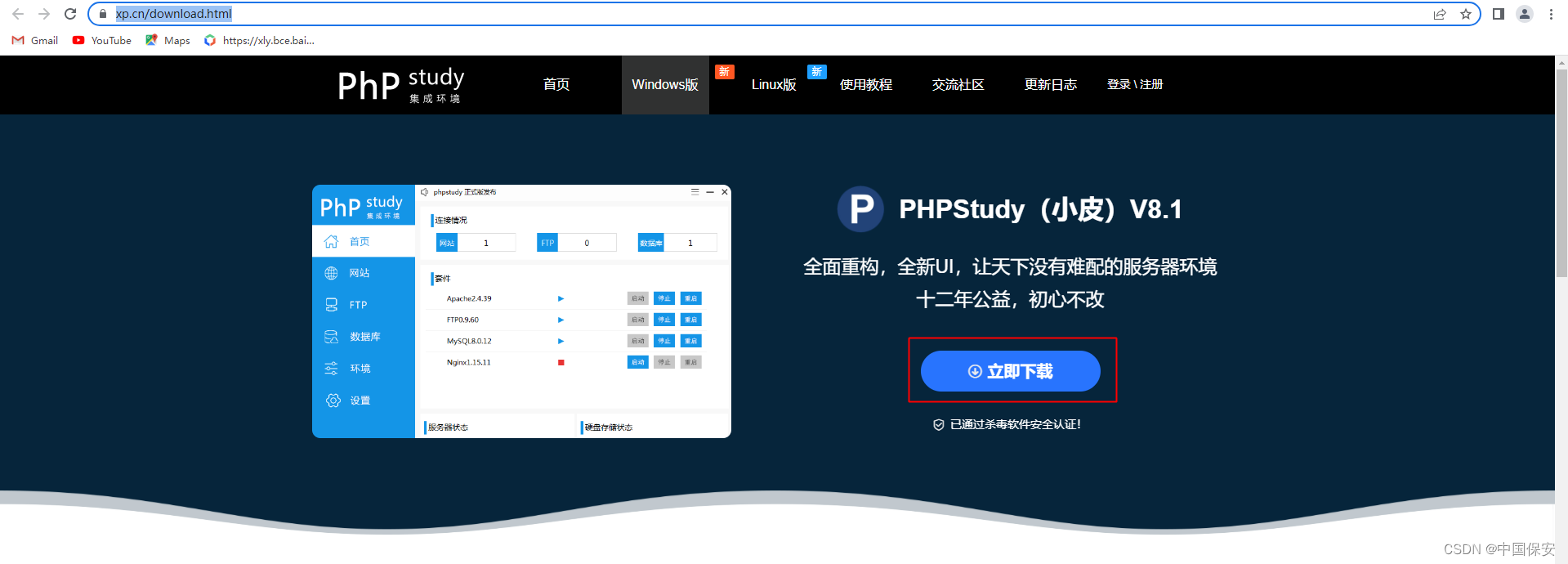Open 交流社区 in navigation
The width and height of the screenshot is (1568, 564).
pyautogui.click(x=958, y=84)
